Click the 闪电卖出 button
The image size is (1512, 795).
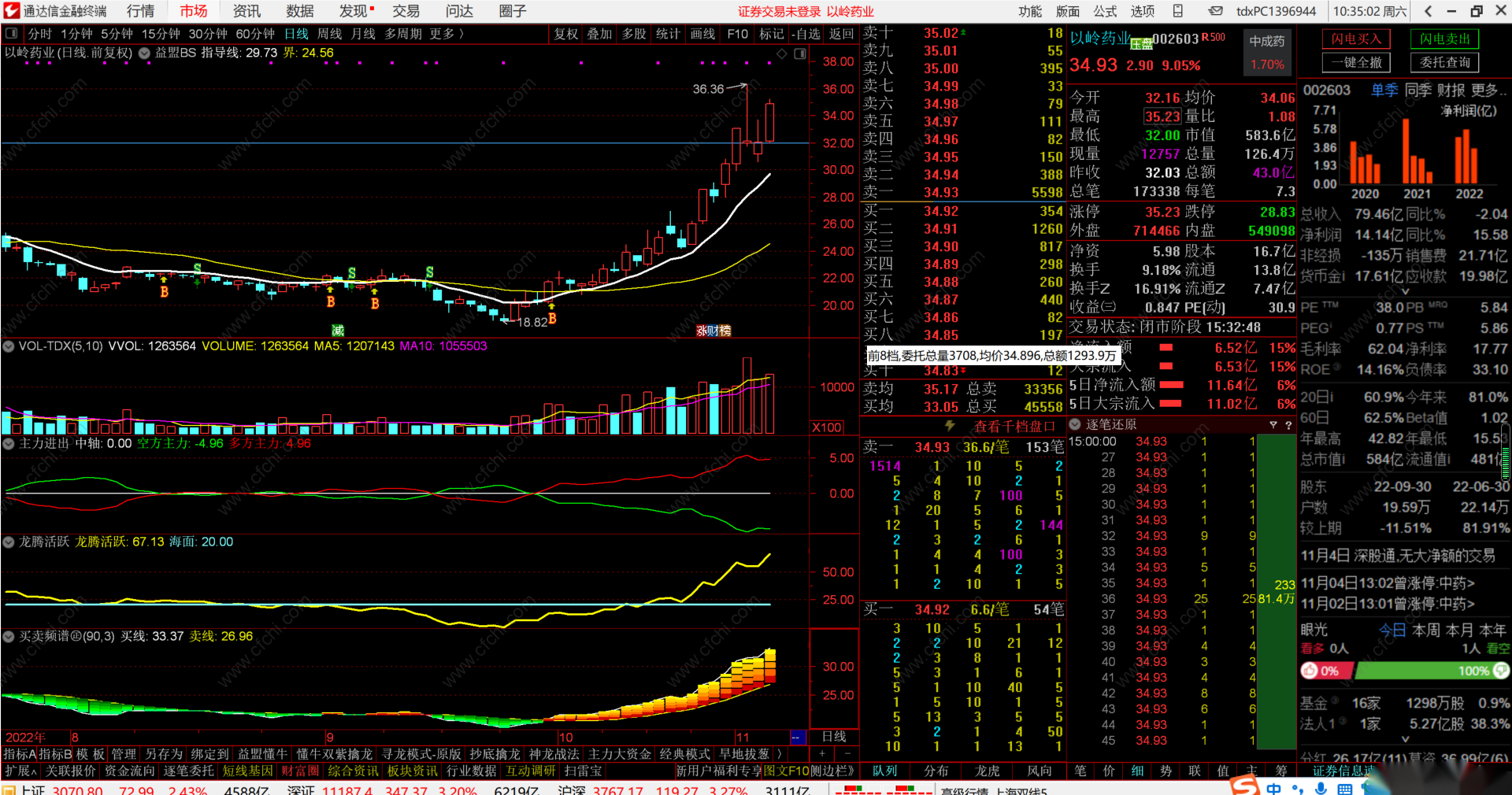tap(1445, 39)
